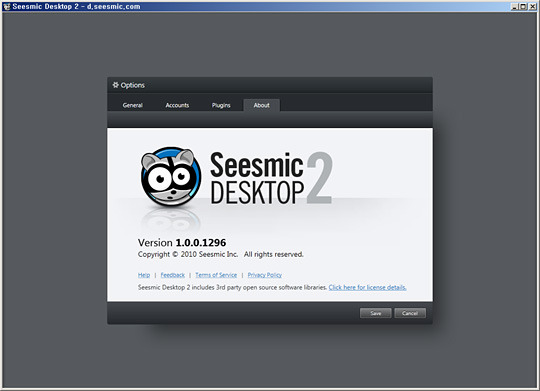Save the options
Image resolution: width=540 pixels, height=391 pixels.
[375, 313]
